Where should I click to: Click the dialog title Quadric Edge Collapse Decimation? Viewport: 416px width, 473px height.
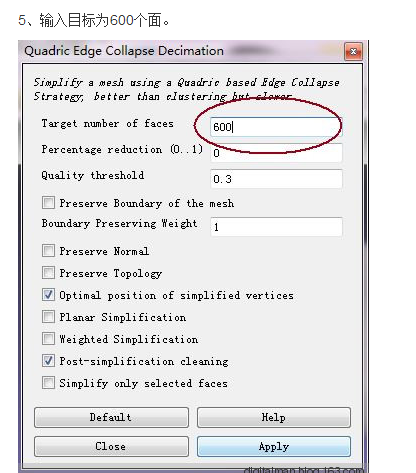tap(124, 51)
